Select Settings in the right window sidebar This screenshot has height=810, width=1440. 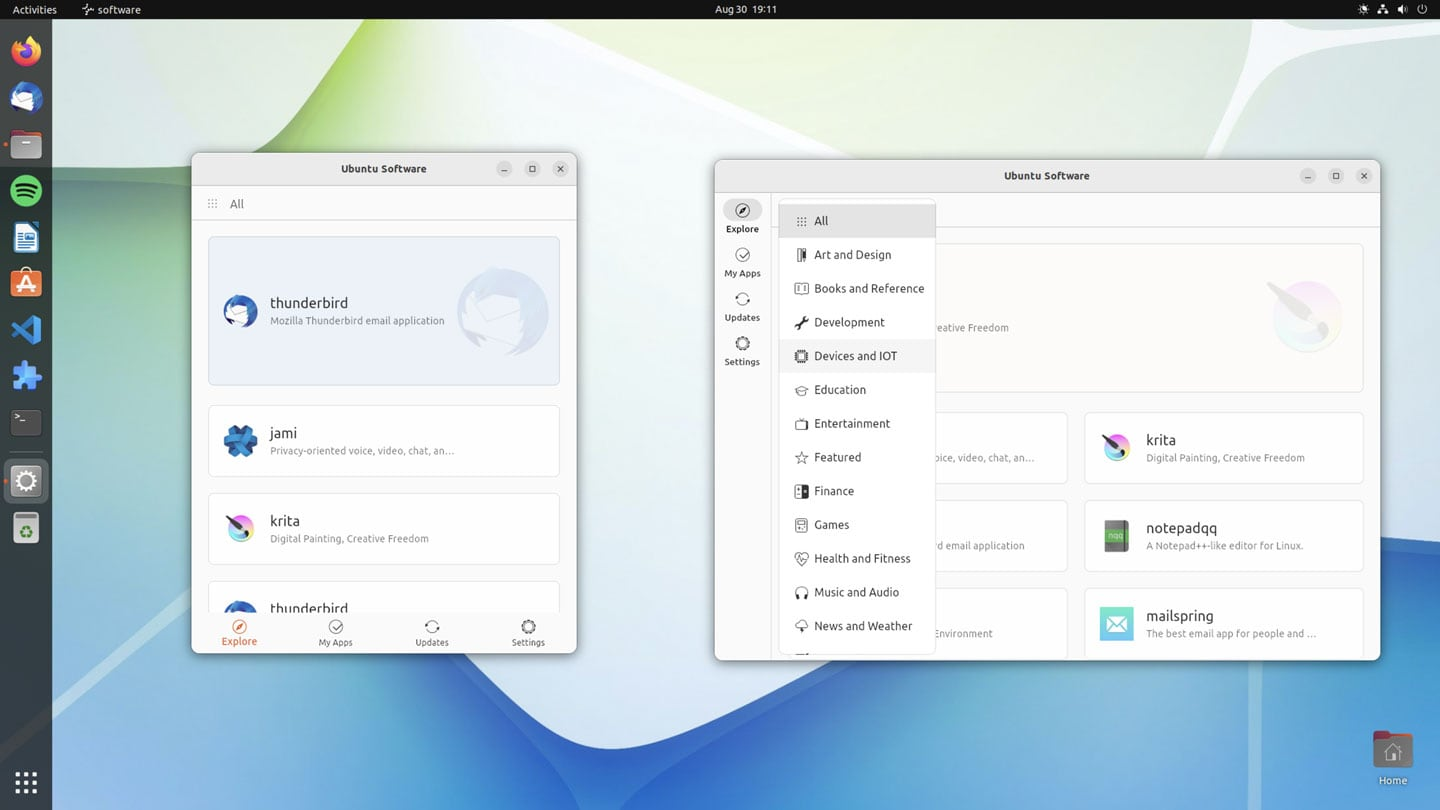coord(742,350)
